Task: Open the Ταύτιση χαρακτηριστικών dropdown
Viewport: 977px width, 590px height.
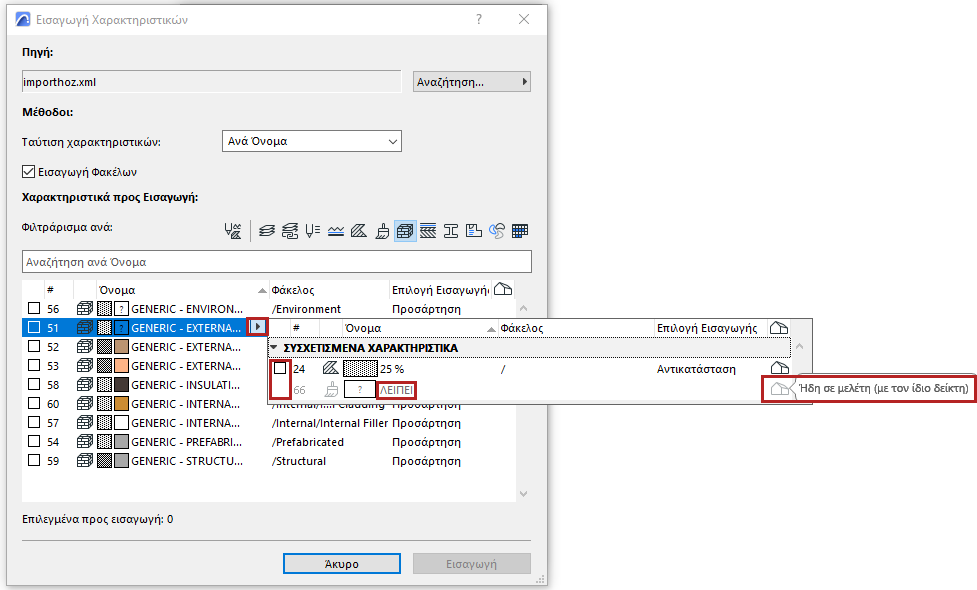Action: (312, 140)
